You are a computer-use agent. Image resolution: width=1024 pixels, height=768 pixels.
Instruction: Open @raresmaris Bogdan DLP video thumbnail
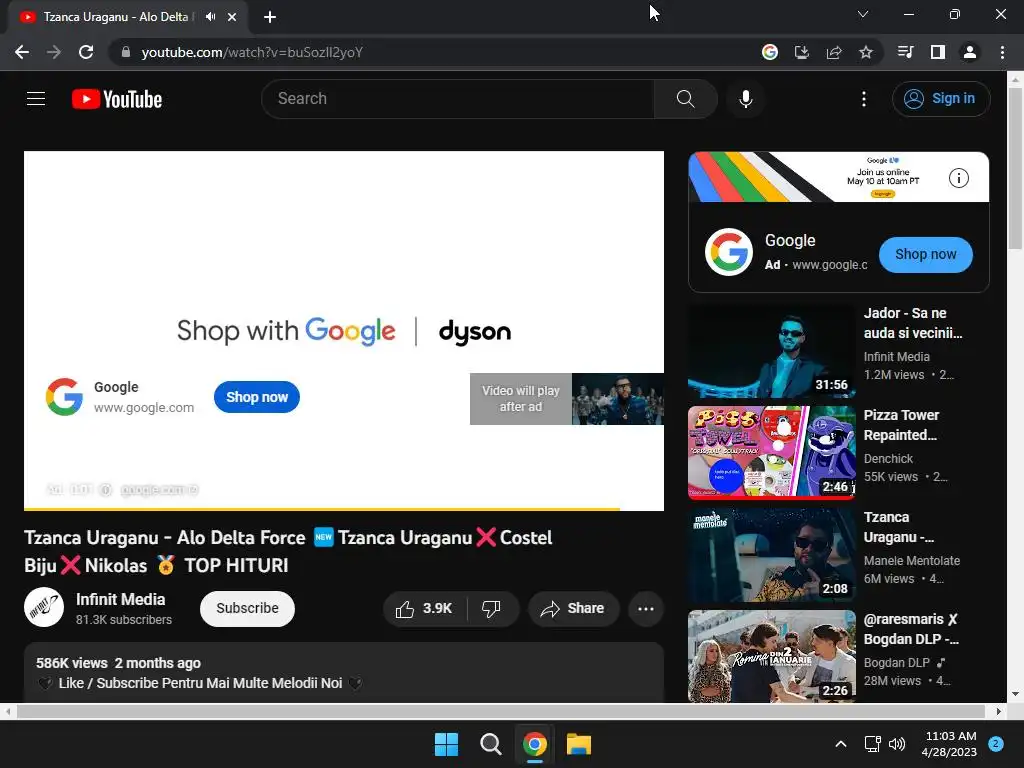(x=771, y=656)
